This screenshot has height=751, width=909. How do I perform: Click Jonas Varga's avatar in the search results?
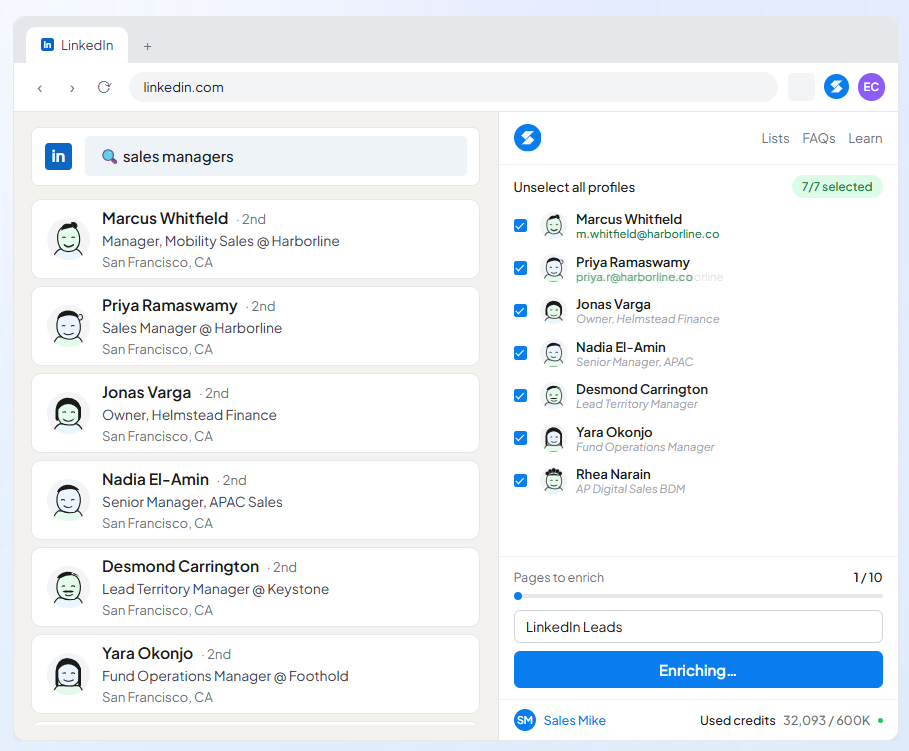[x=68, y=413]
